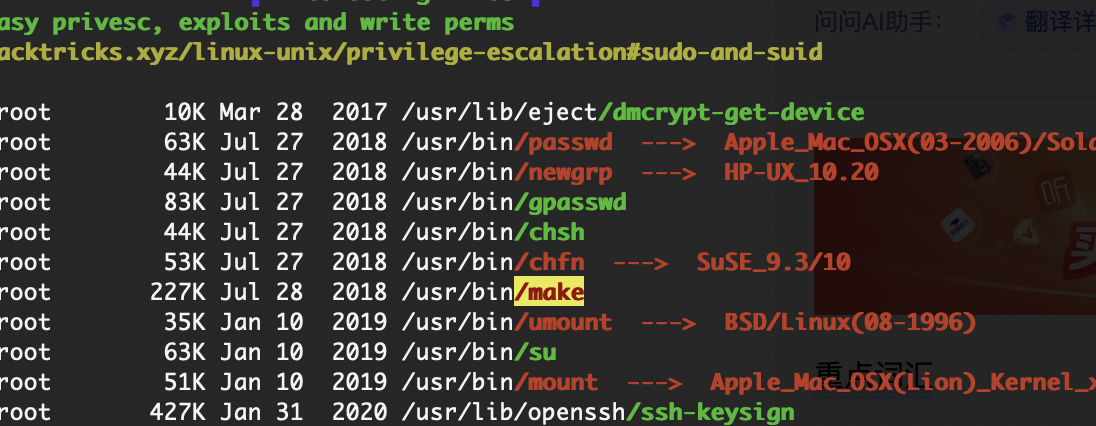Select the 重点词汇 section heading
Viewport: 1096px width, 426px height.
(874, 373)
